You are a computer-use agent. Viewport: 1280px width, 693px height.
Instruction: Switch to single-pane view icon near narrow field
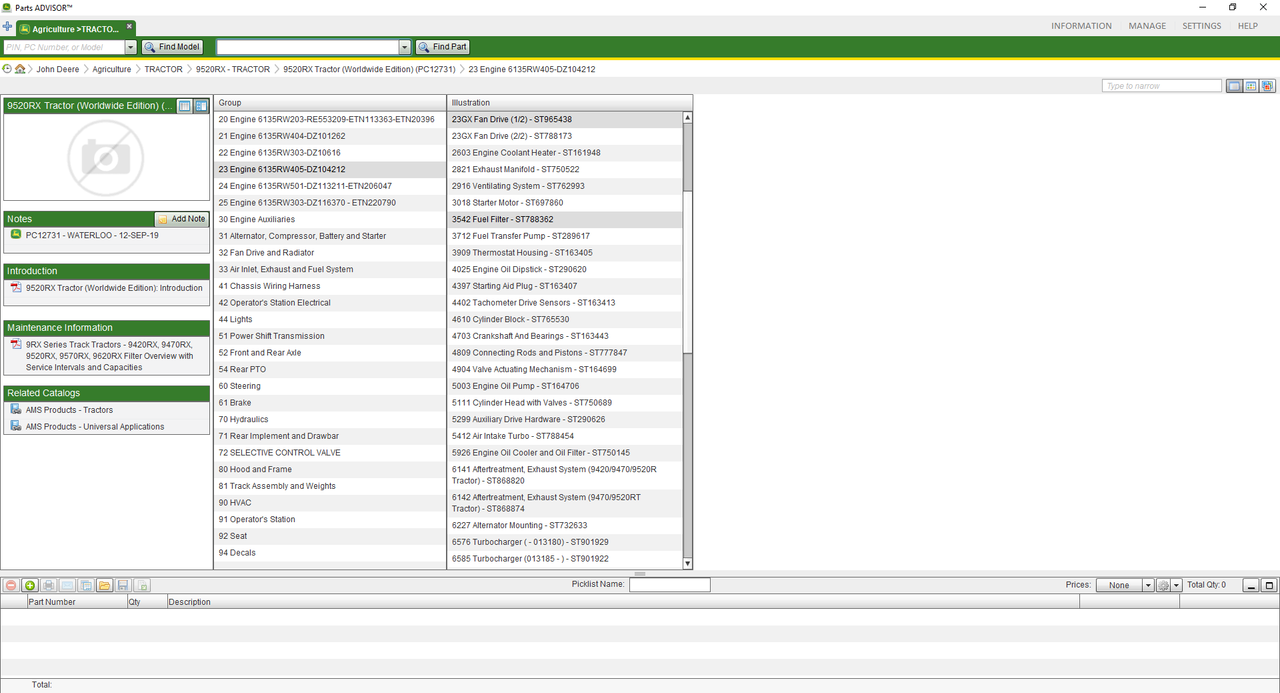tap(1235, 86)
